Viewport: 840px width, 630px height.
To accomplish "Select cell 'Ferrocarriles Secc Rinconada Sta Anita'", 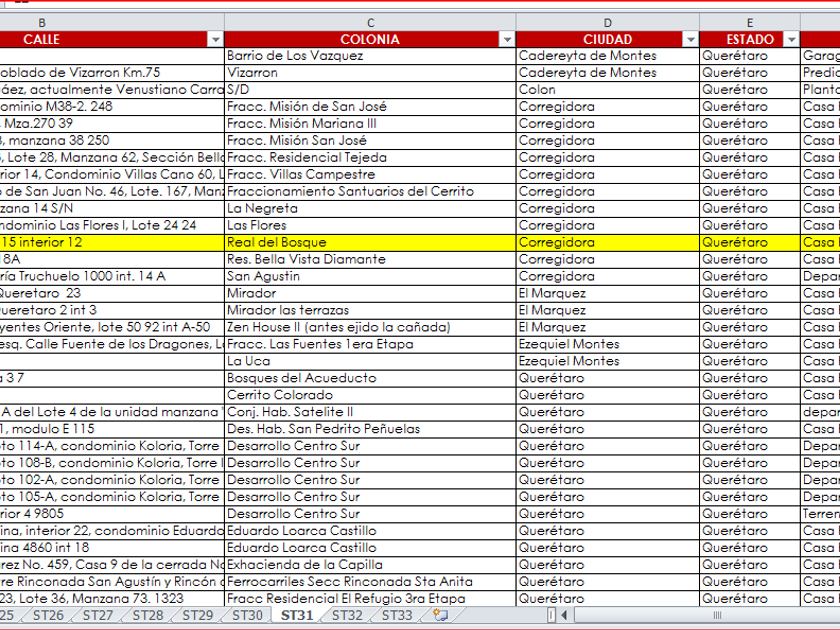I will pyautogui.click(x=370, y=582).
